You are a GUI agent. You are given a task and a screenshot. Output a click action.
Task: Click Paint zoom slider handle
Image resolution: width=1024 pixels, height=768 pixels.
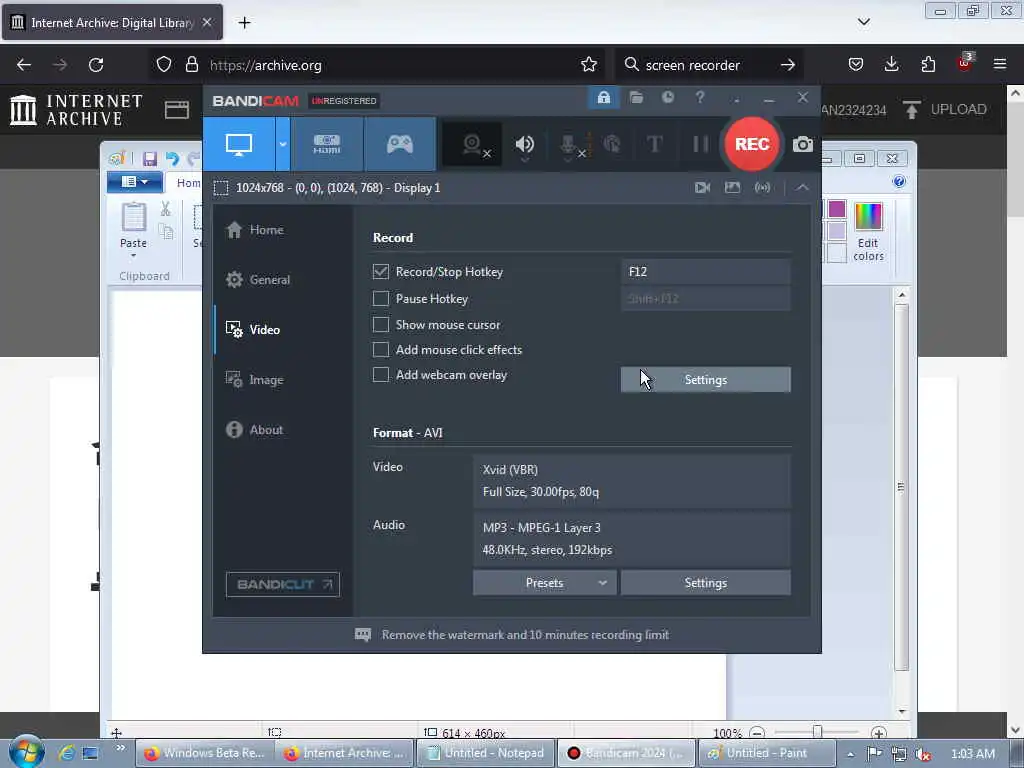(817, 731)
